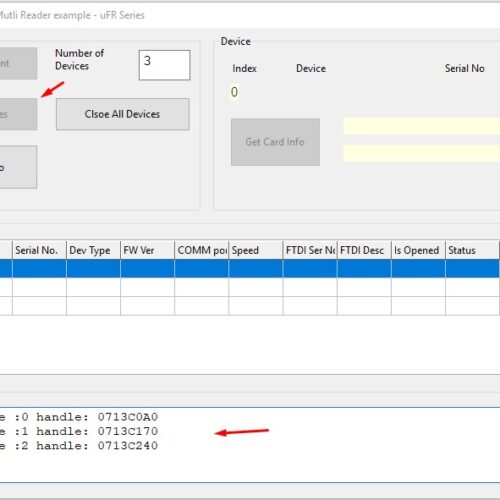The width and height of the screenshot is (500, 500).
Task: Click the COMM port column header
Action: tap(202, 250)
